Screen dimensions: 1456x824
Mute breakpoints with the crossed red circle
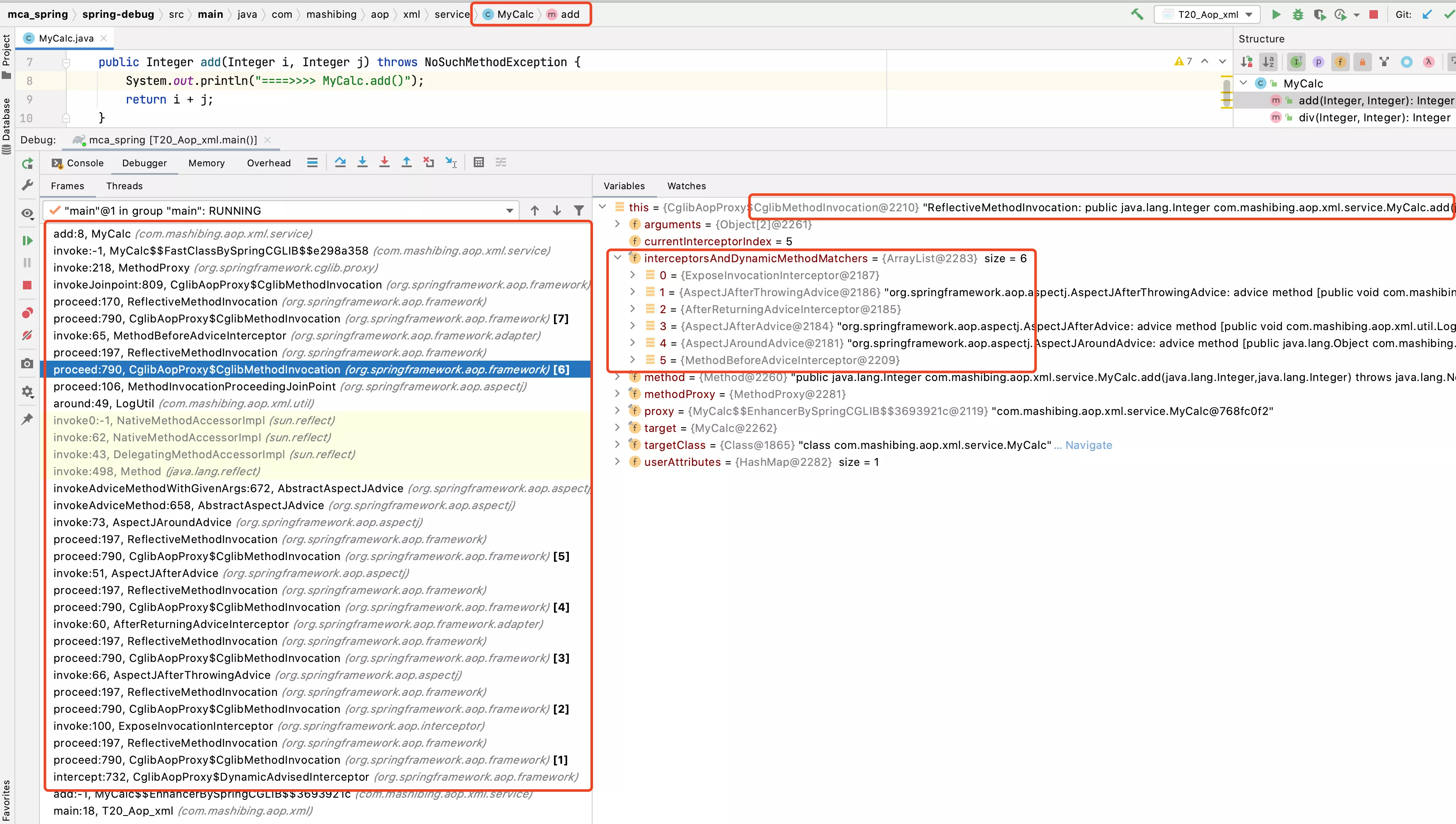pyautogui.click(x=27, y=335)
